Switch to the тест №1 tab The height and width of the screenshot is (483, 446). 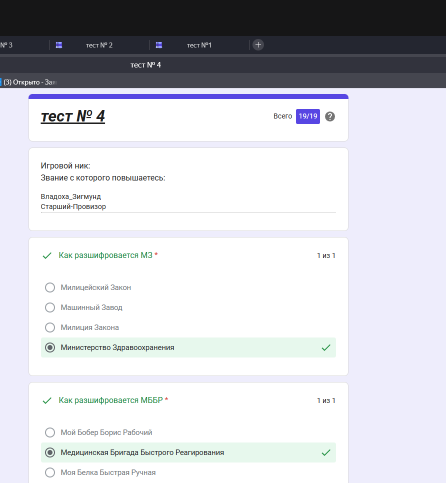click(x=199, y=45)
